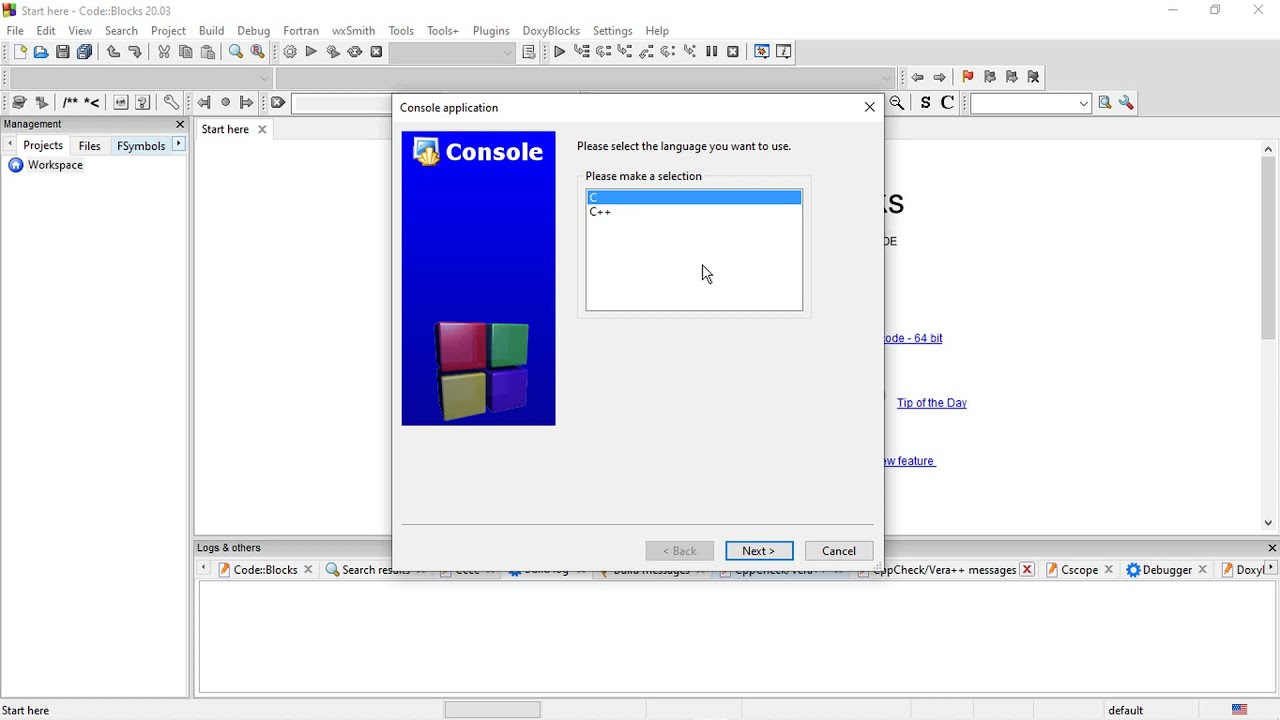Click the Cancel button in wizard
This screenshot has width=1280, height=720.
tap(839, 551)
